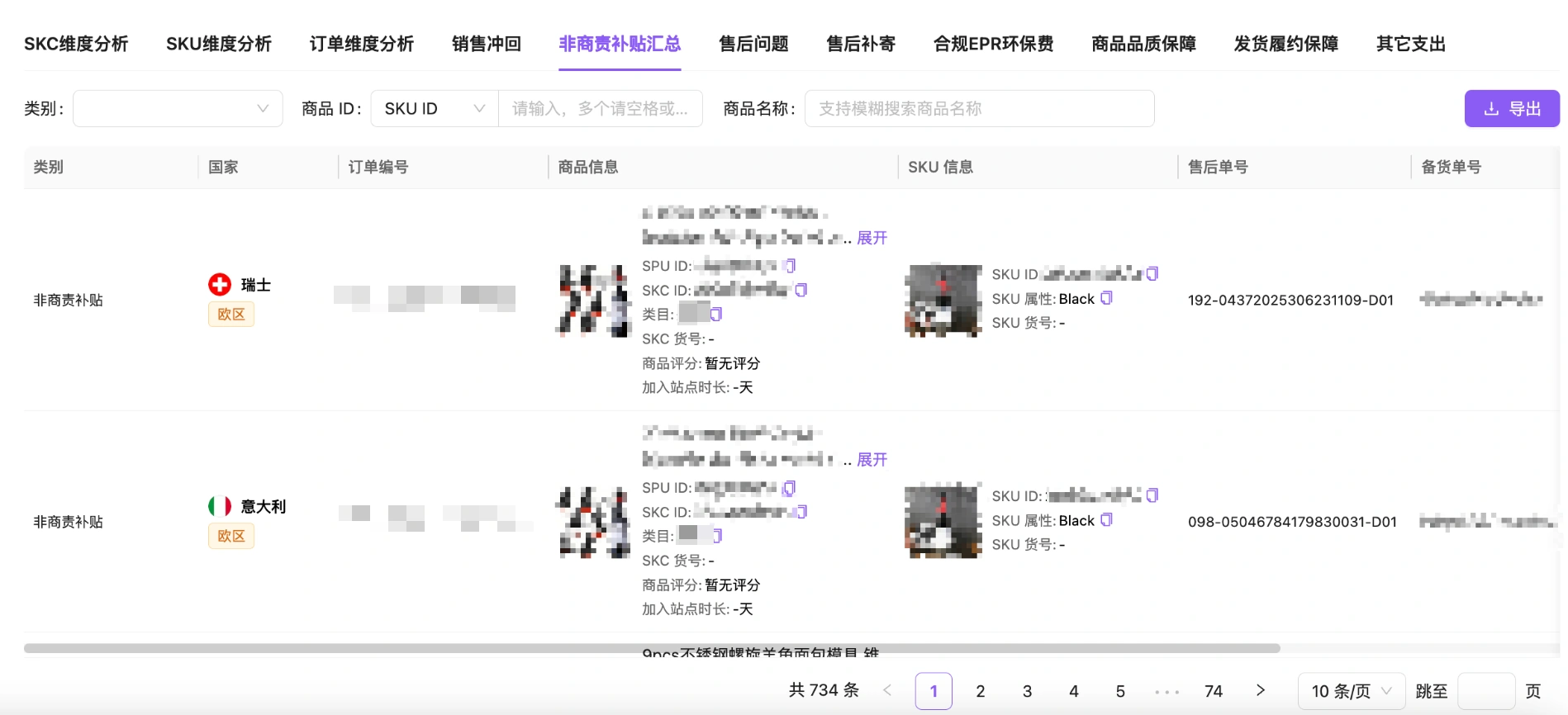Open the 商品品质保障 tab
The image size is (1568, 715).
(1144, 44)
